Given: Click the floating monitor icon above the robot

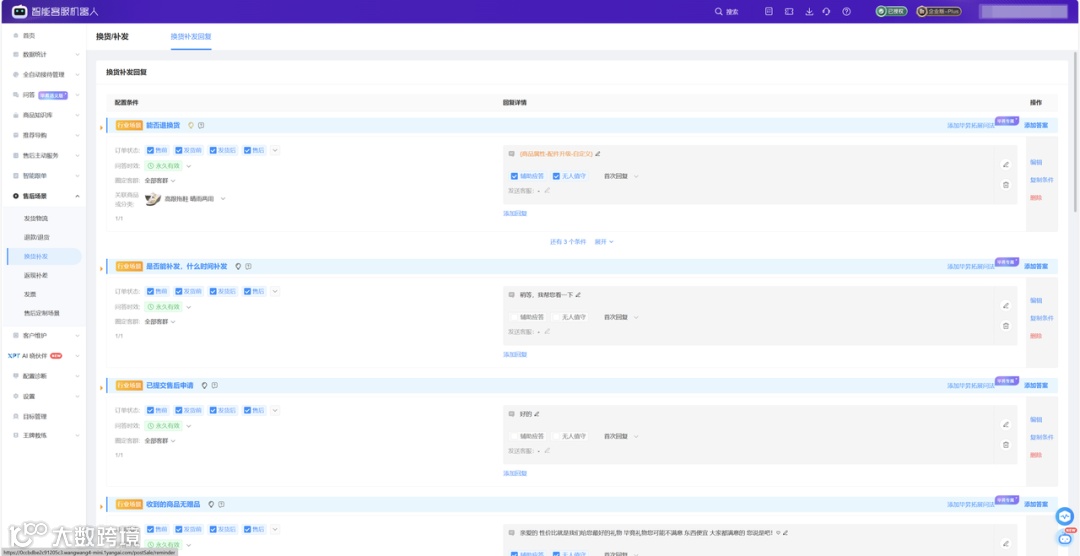Looking at the screenshot, I should (x=1066, y=515).
